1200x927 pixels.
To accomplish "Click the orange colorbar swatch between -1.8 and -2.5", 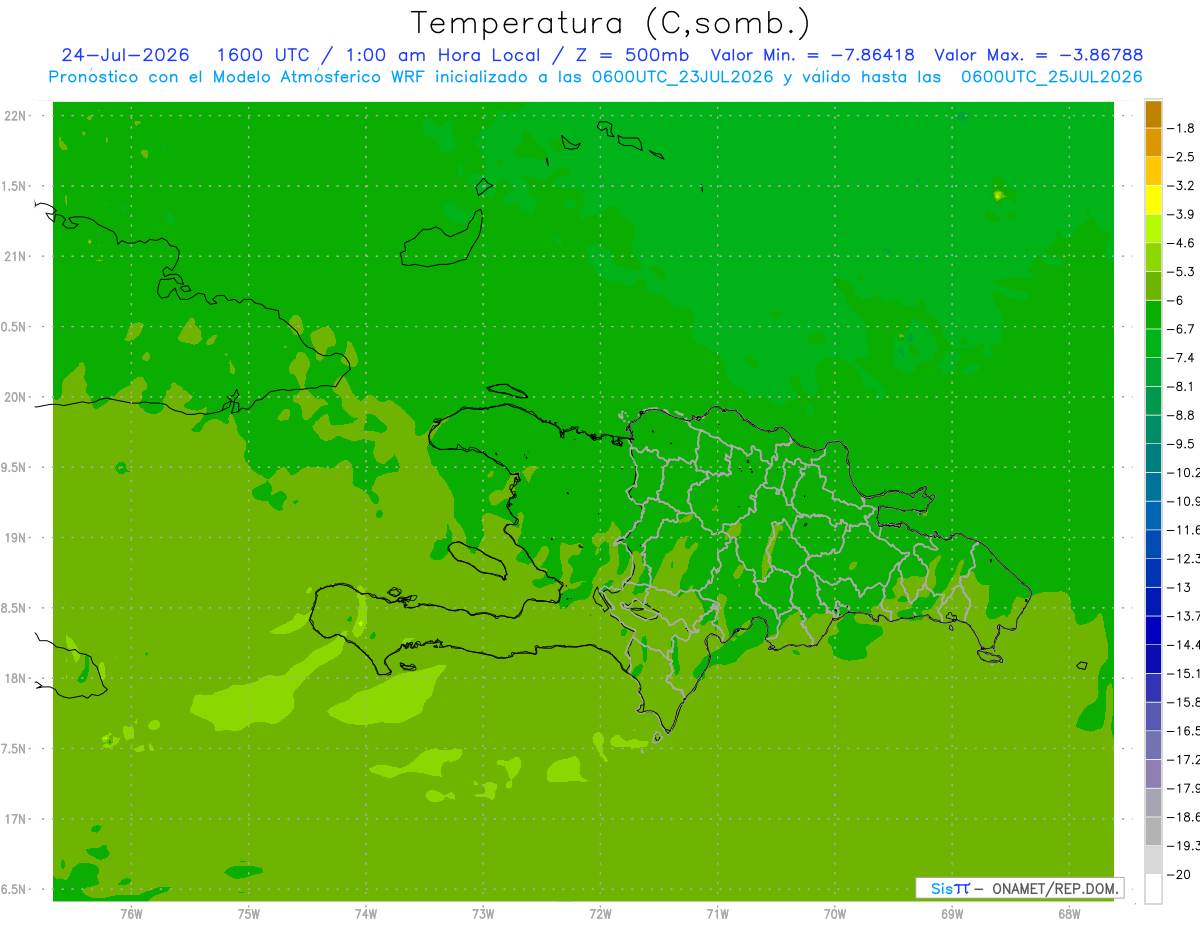I will click(x=1154, y=143).
